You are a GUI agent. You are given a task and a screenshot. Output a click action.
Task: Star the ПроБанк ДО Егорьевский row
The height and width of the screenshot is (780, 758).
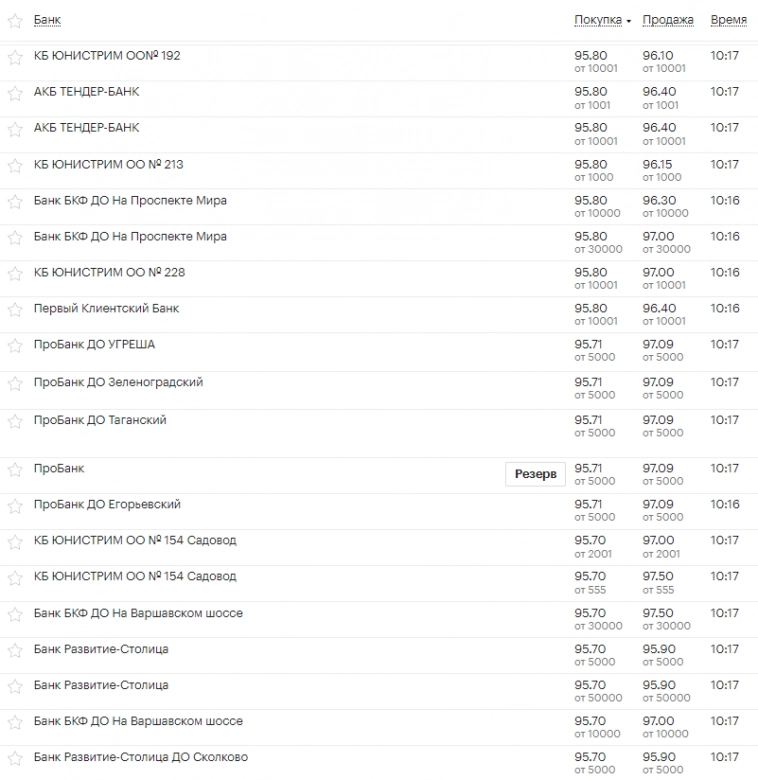pyautogui.click(x=15, y=506)
